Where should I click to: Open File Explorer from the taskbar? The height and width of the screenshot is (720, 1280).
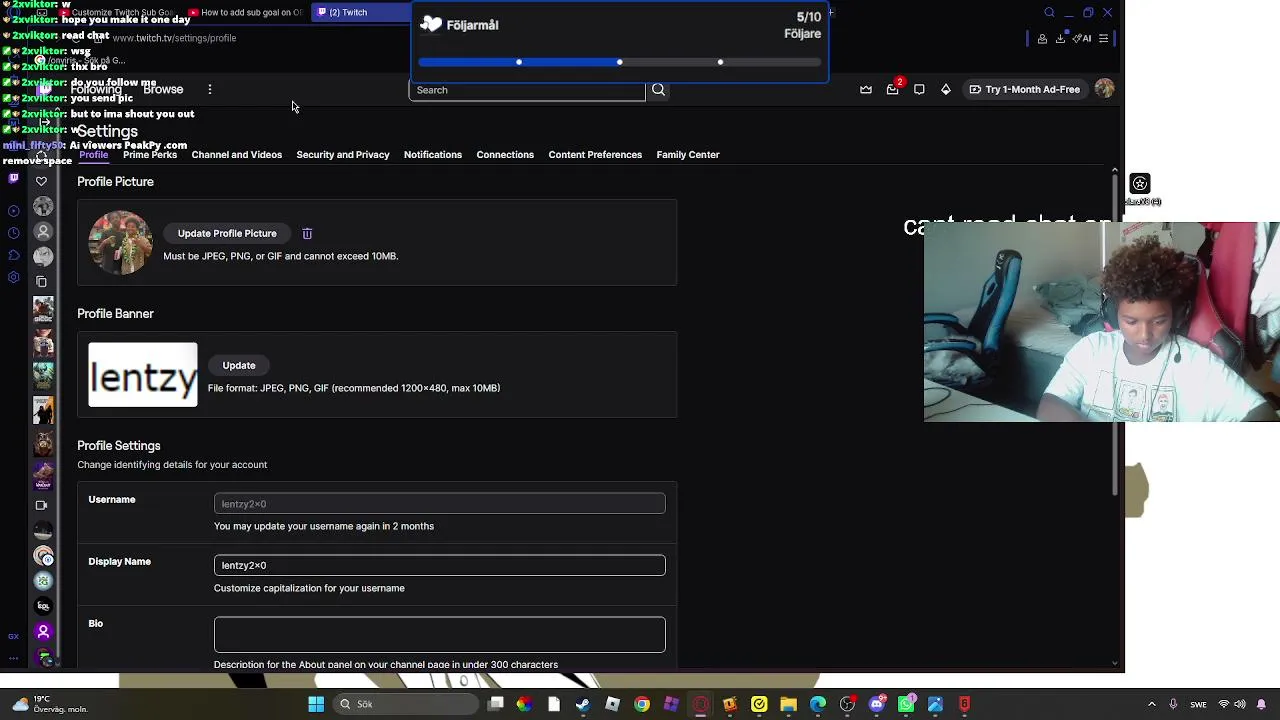788,704
